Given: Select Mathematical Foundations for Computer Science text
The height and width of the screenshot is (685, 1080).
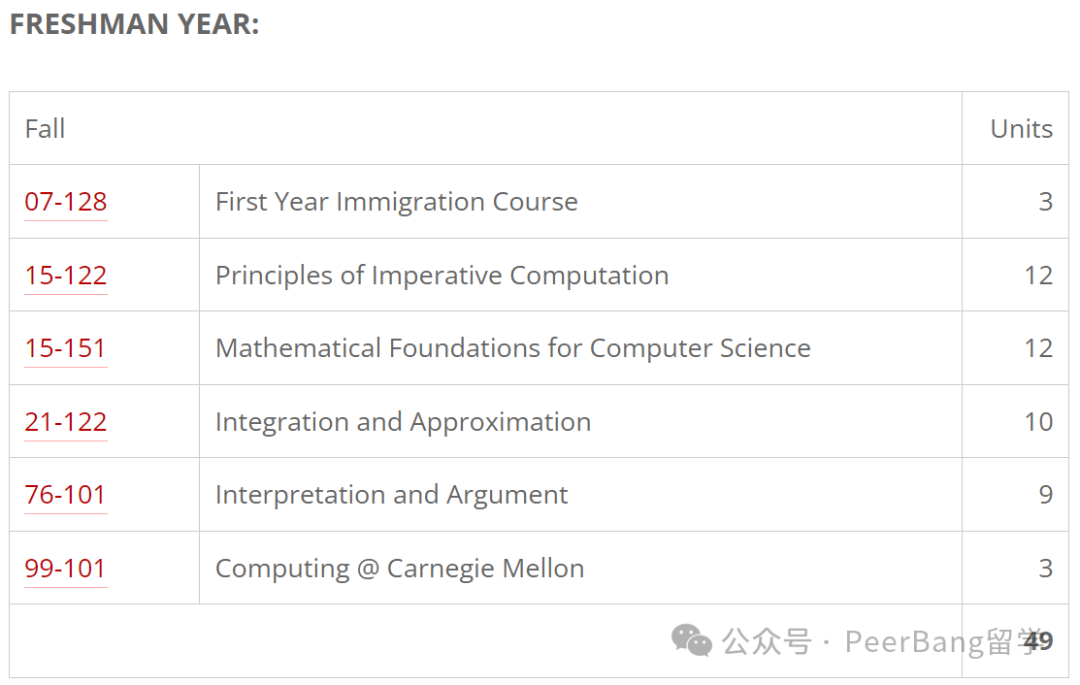Looking at the screenshot, I should point(513,348).
